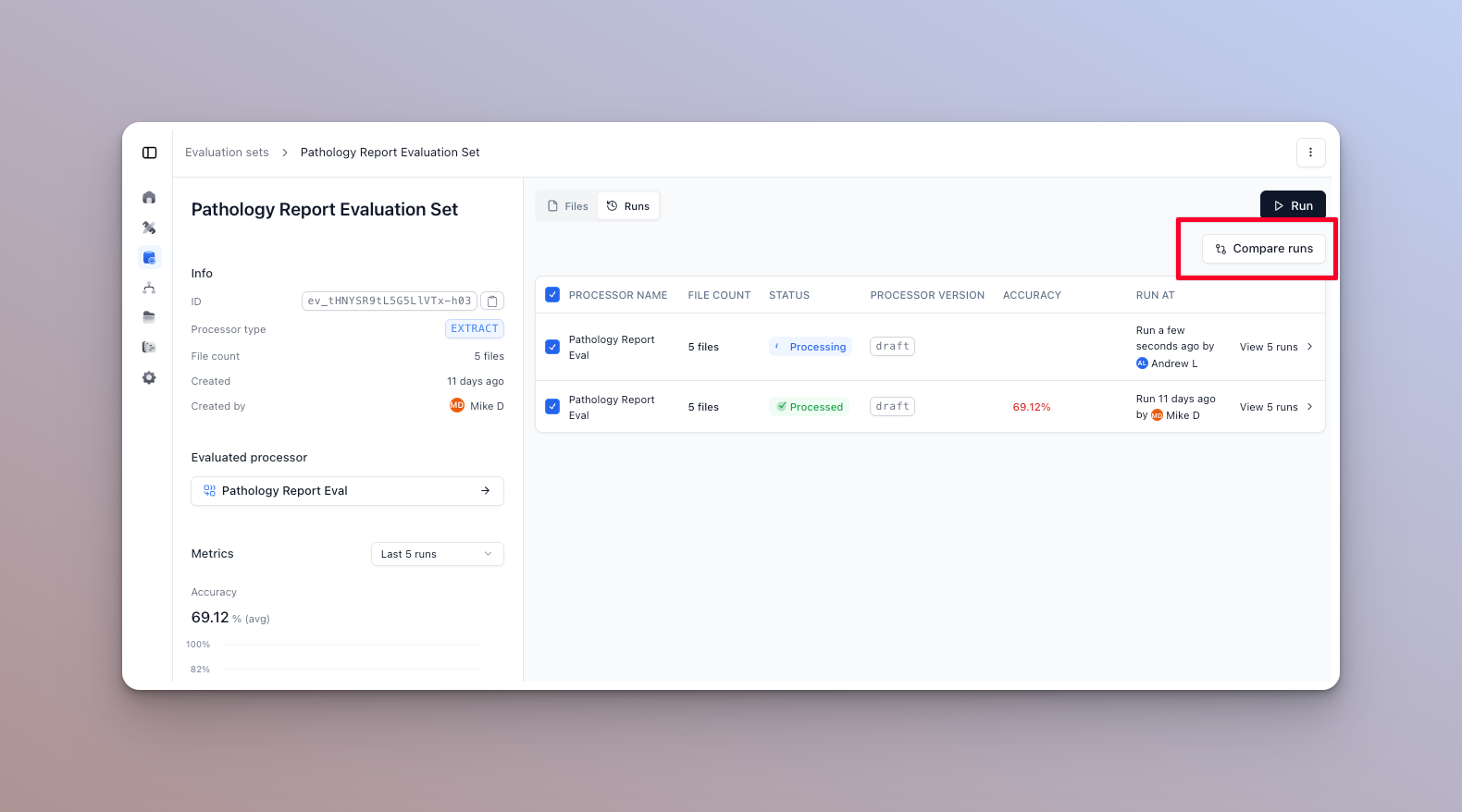Click Andrew L's avatar in the Processing run

[x=1142, y=363]
